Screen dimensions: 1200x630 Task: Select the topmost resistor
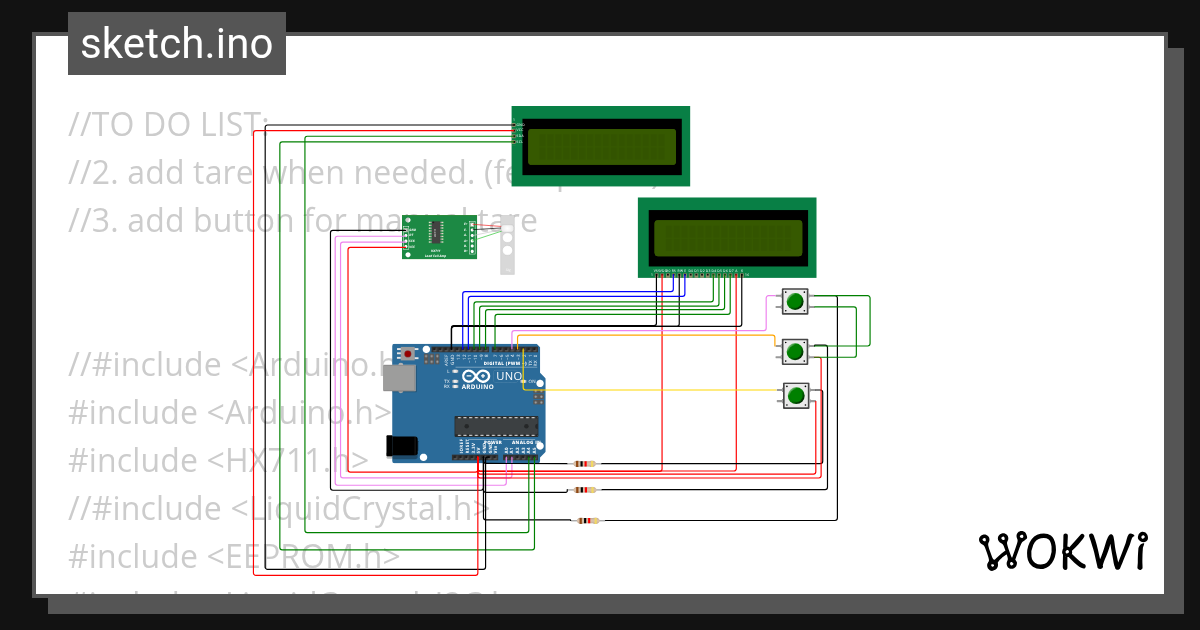coord(585,462)
